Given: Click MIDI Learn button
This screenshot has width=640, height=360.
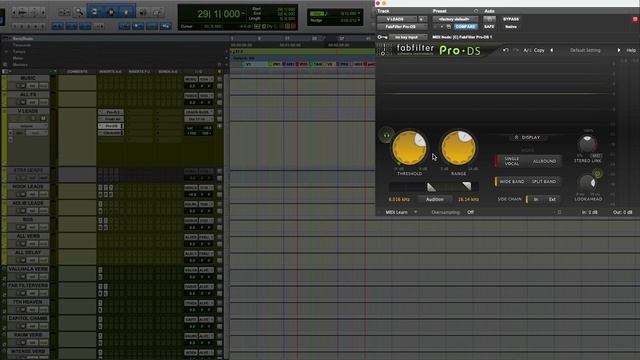Looking at the screenshot, I should point(396,212).
